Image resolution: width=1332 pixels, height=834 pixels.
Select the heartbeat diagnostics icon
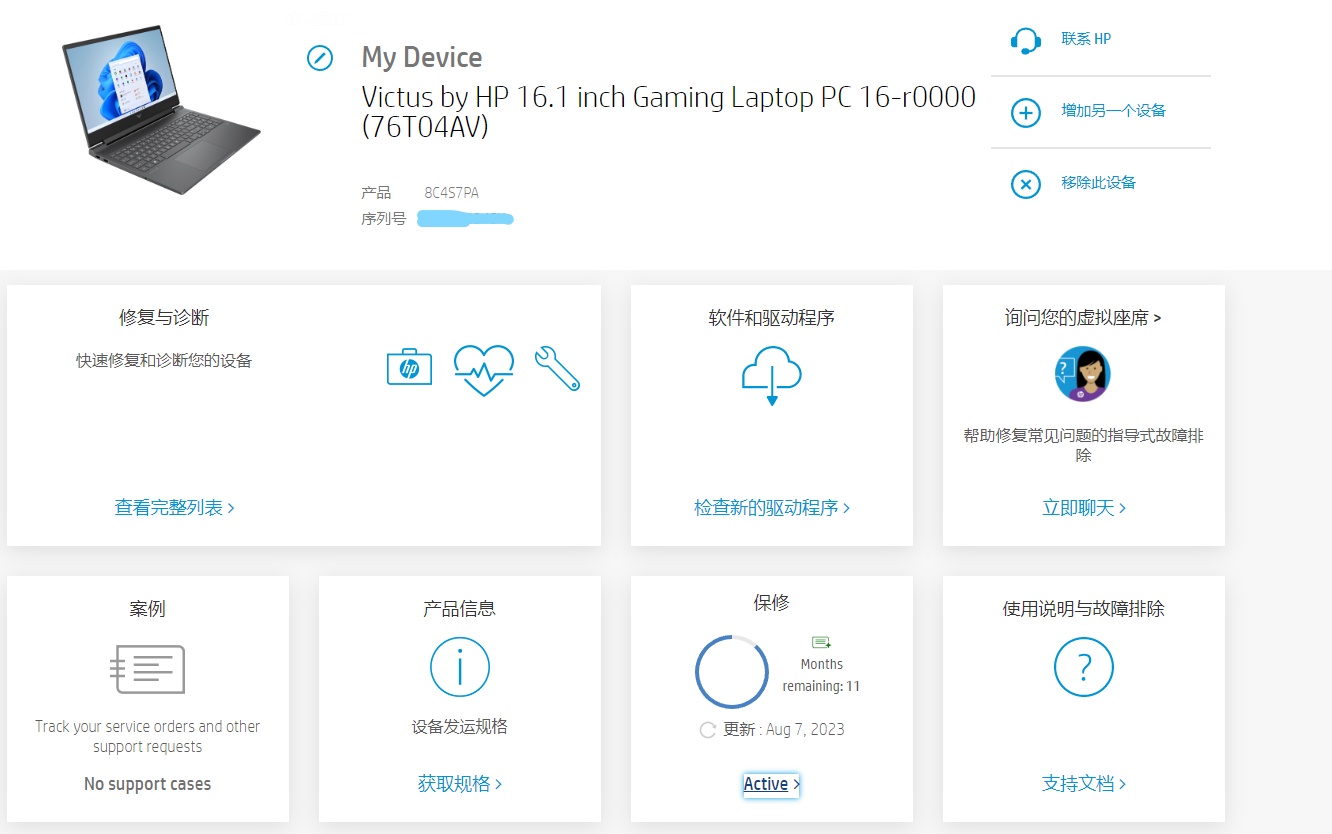tap(484, 370)
